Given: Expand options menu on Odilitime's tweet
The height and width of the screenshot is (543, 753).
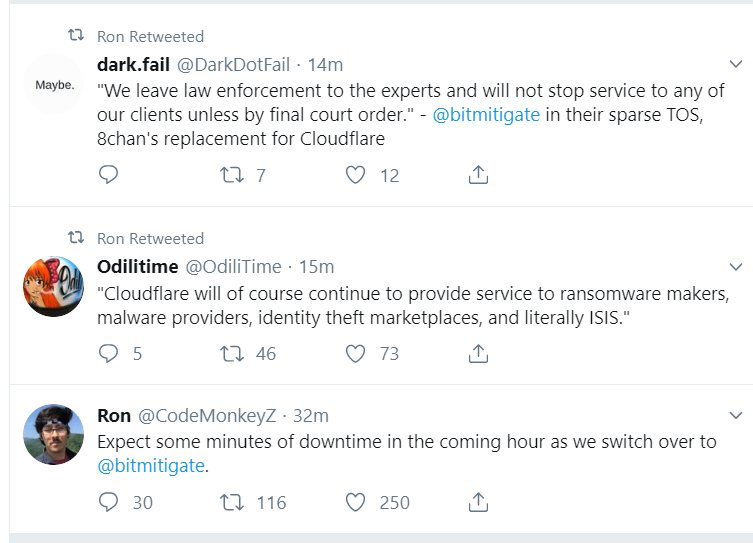Looking at the screenshot, I should 736,268.
